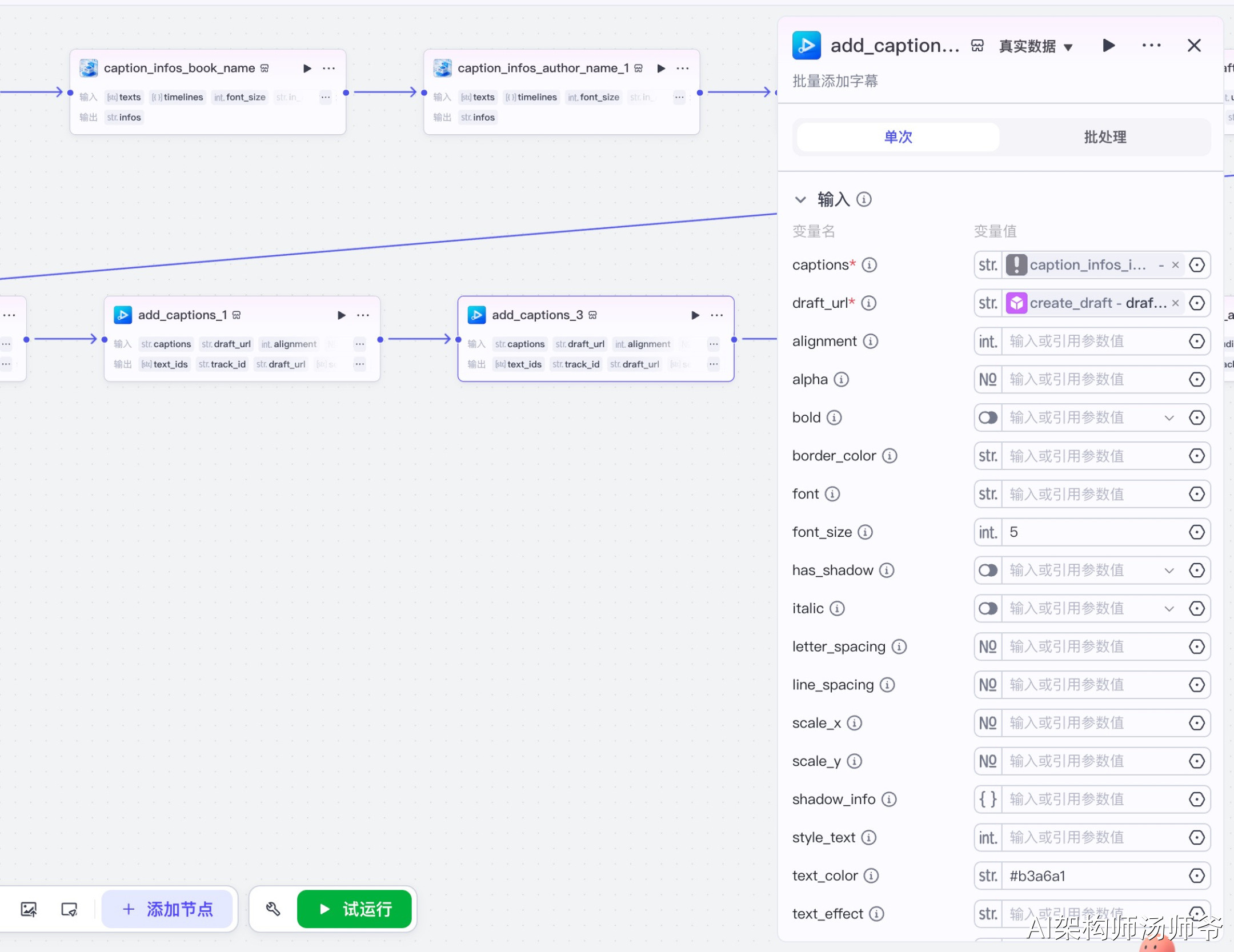The image size is (1234, 952).
Task: Click the image icon in the bottom toolbar
Action: tap(29, 909)
